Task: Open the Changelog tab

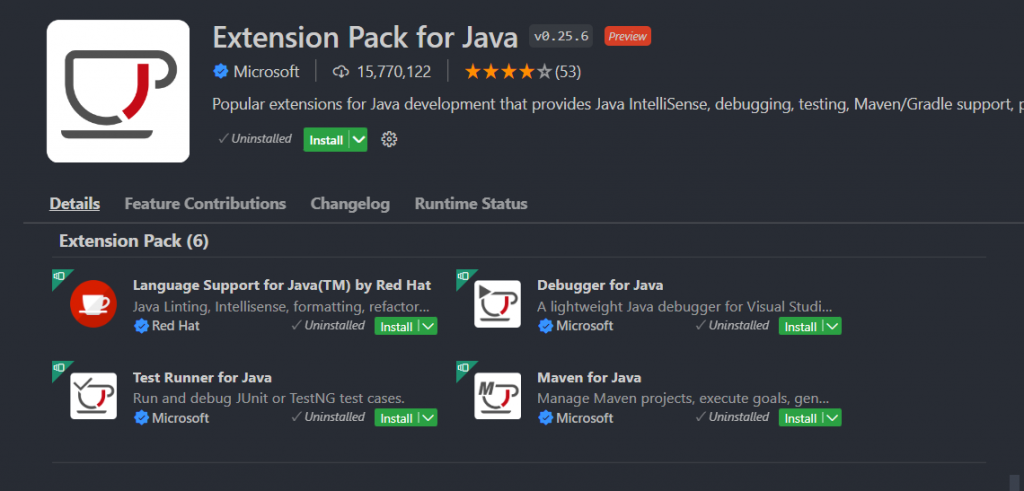Action: 350,204
